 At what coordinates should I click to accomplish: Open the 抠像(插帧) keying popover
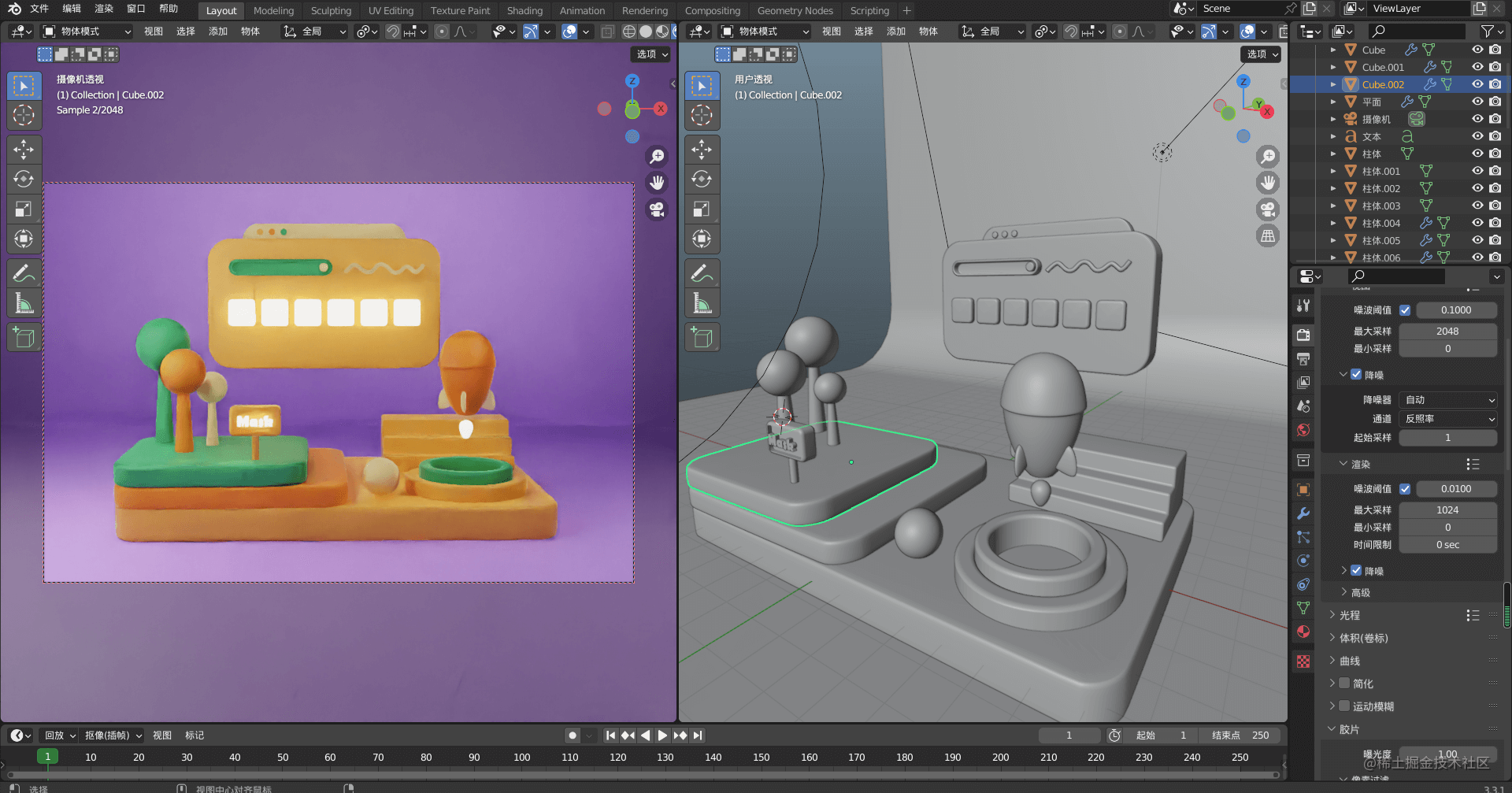point(113,736)
